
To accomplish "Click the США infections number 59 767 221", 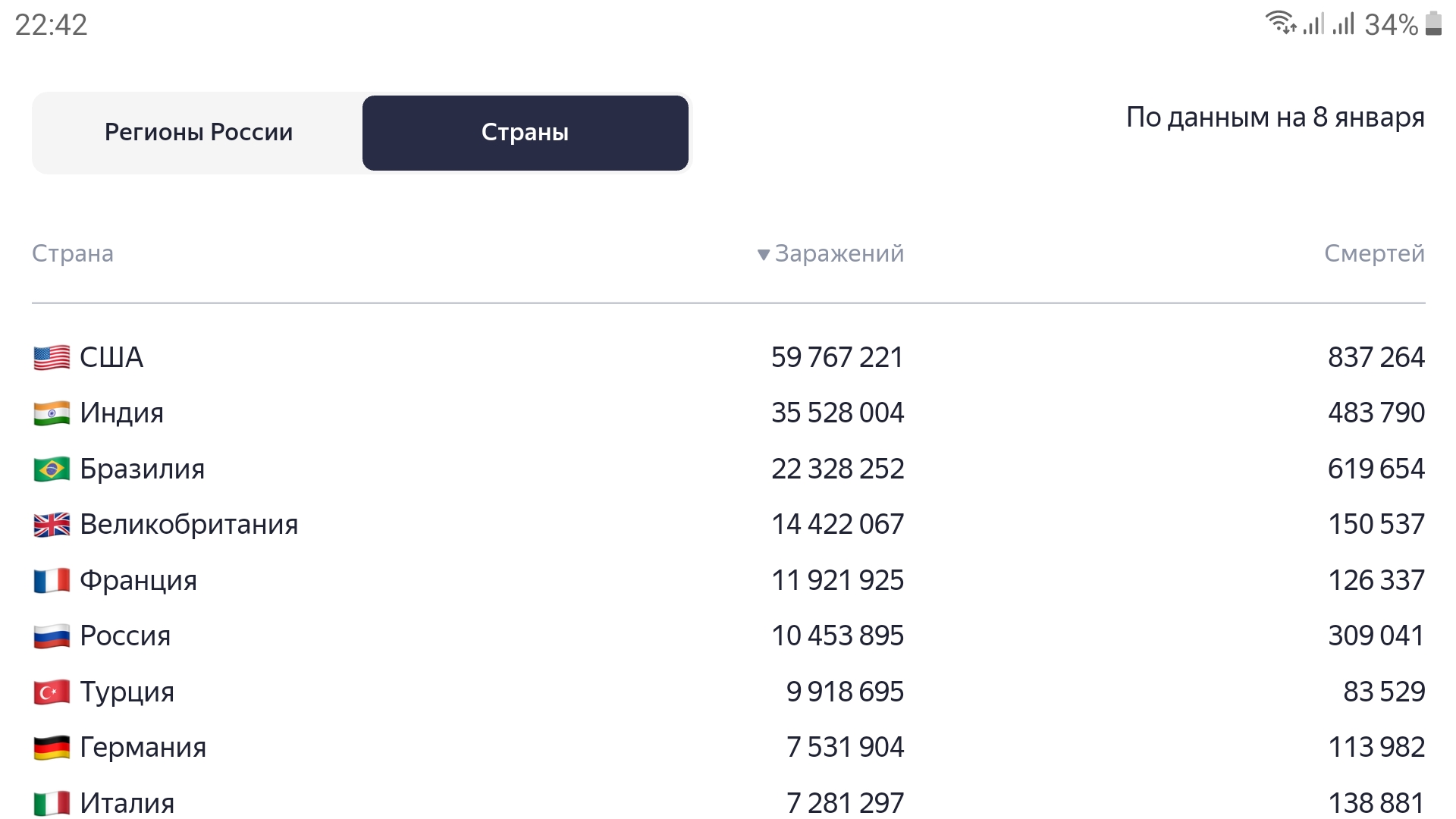I will [x=837, y=358].
